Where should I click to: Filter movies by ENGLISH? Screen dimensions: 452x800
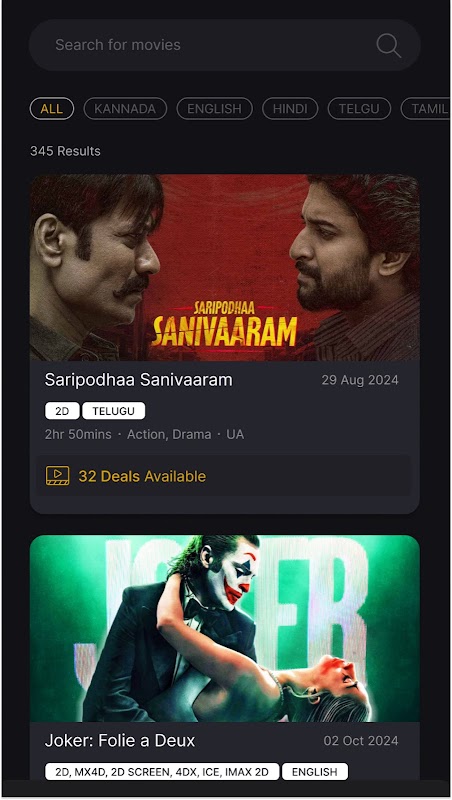[214, 109]
